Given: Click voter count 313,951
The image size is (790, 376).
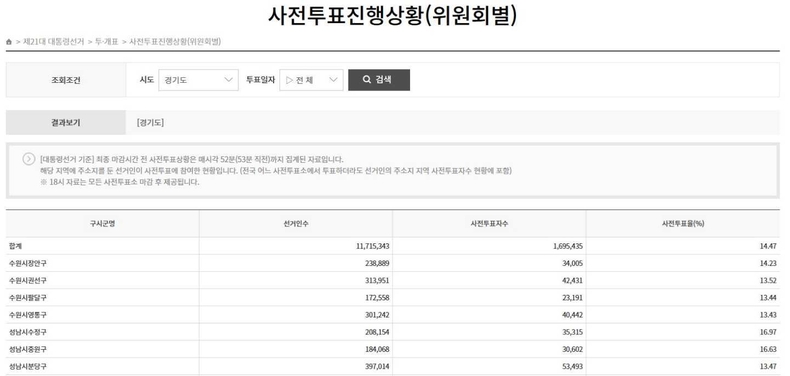Looking at the screenshot, I should tap(377, 280).
